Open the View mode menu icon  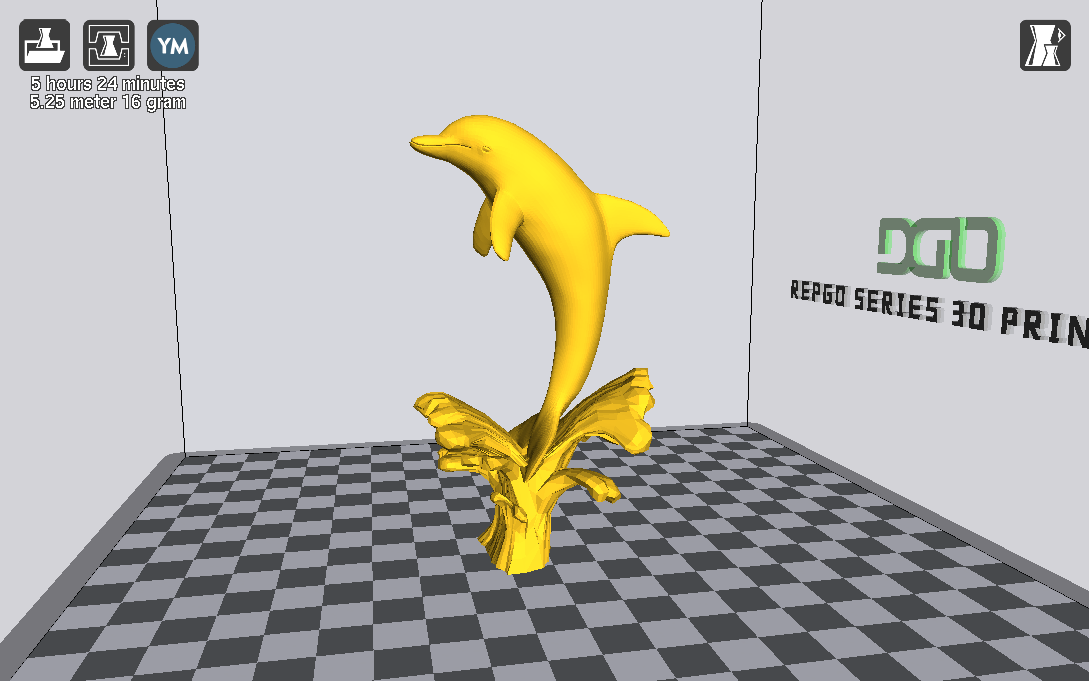(1045, 45)
